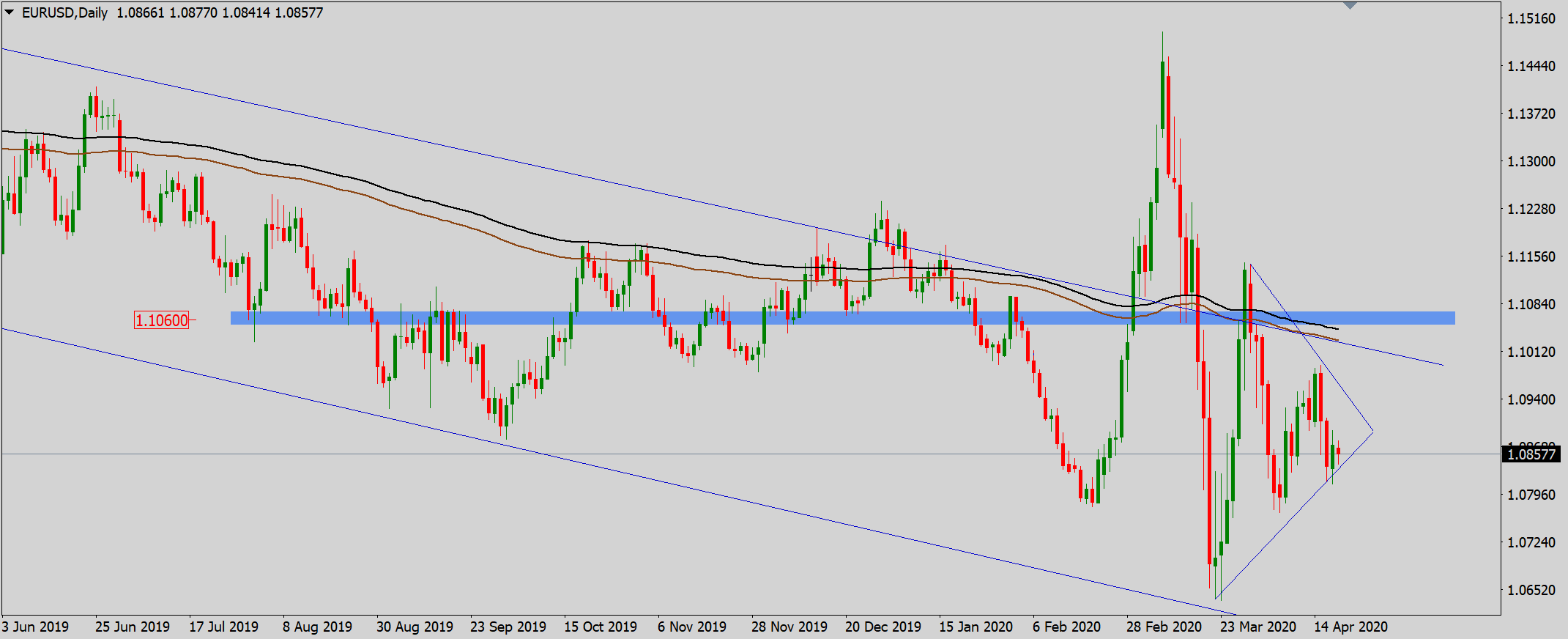Click the 3 Jun 2019 date label
The image size is (1568, 639).
coord(35,627)
